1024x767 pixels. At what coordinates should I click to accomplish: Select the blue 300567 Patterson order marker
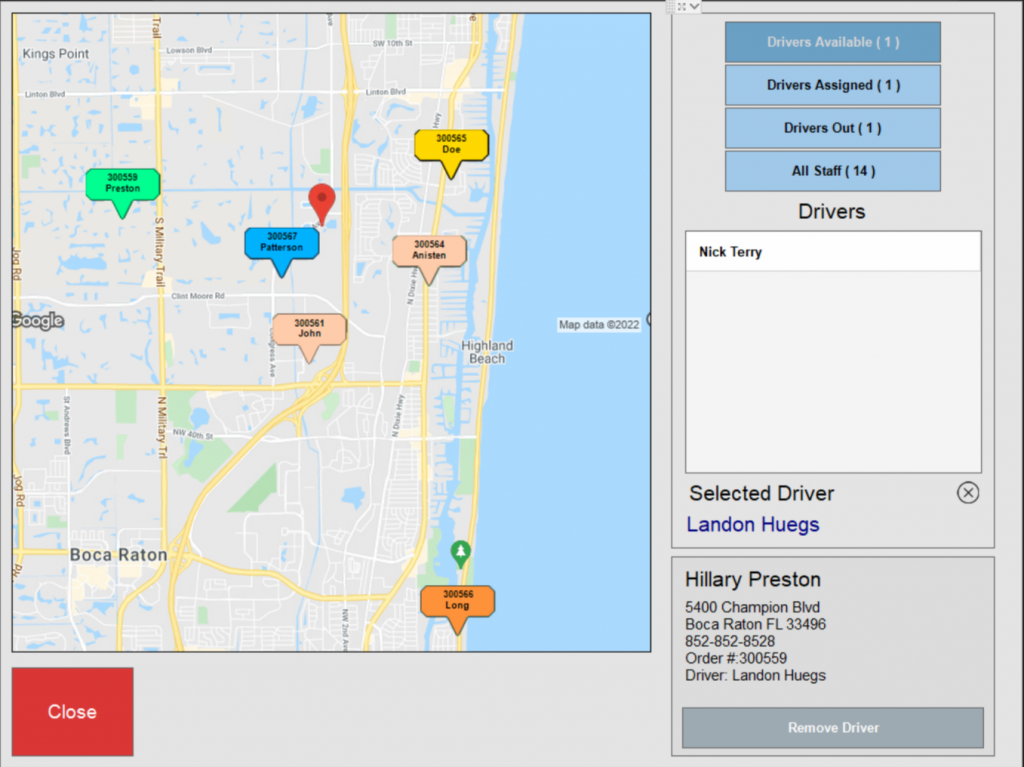pos(282,244)
